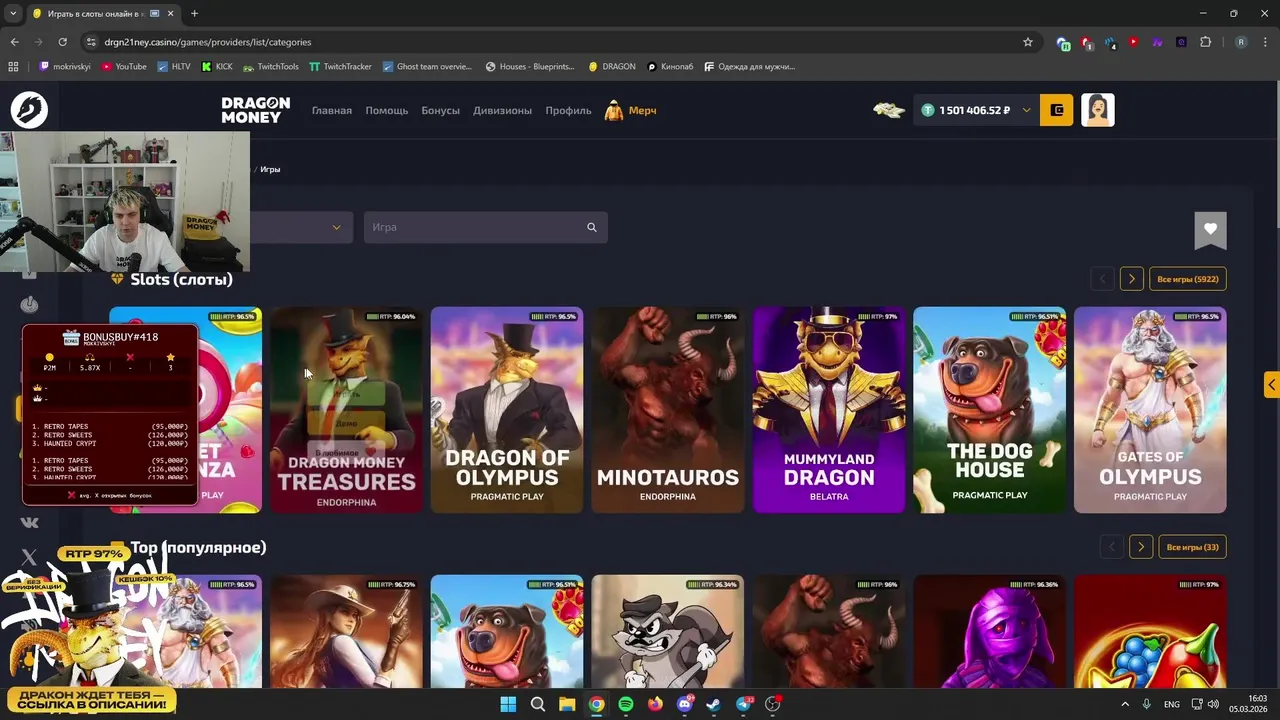Screen dimensions: 1280x720
Task: Click the browser address bar URL
Action: pyautogui.click(x=208, y=42)
